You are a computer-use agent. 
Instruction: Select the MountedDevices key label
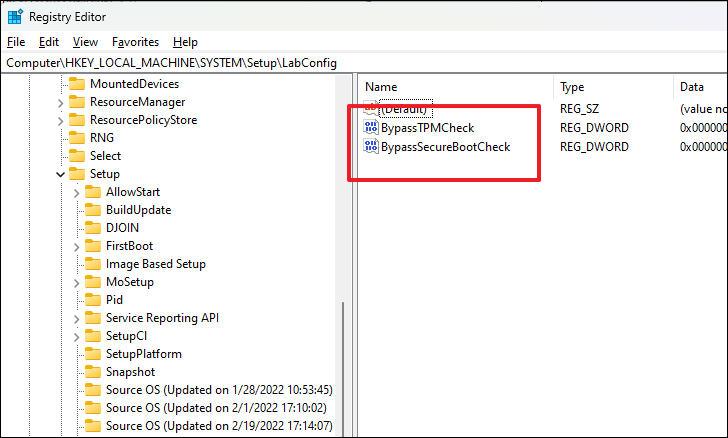pos(135,84)
